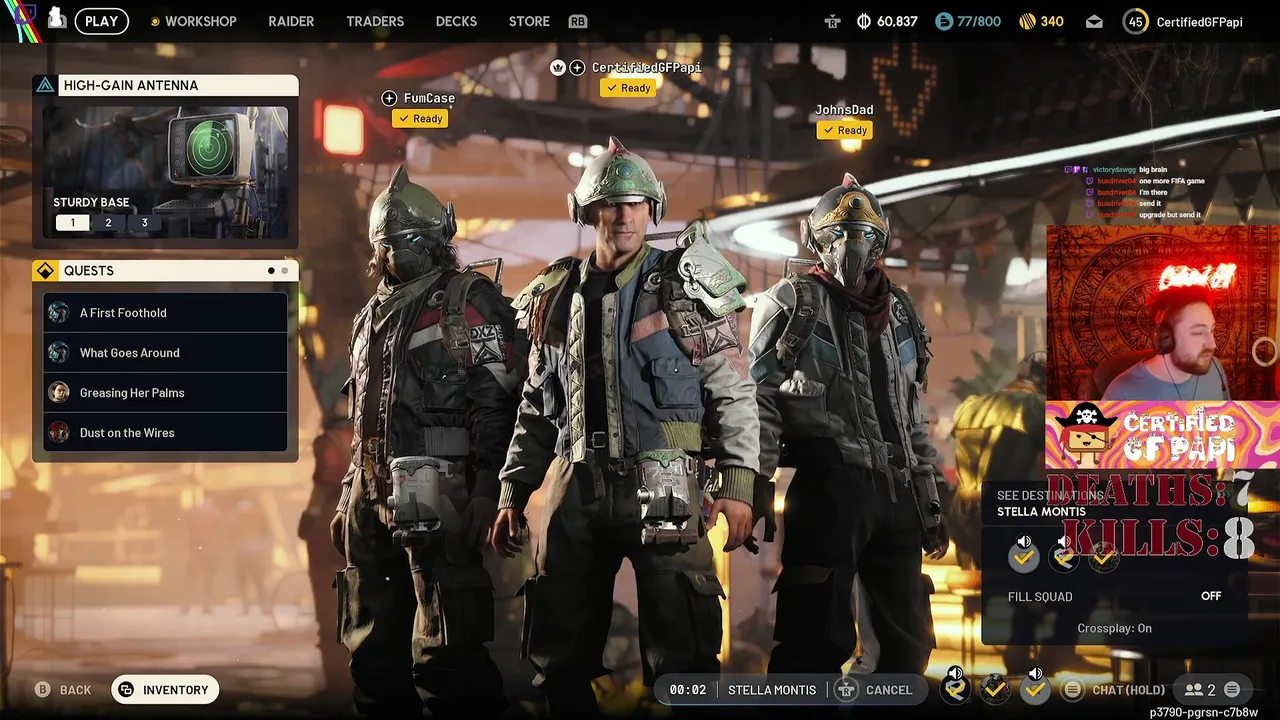This screenshot has width=1280, height=720.
Task: Click the crown party leader icon
Action: coord(558,67)
